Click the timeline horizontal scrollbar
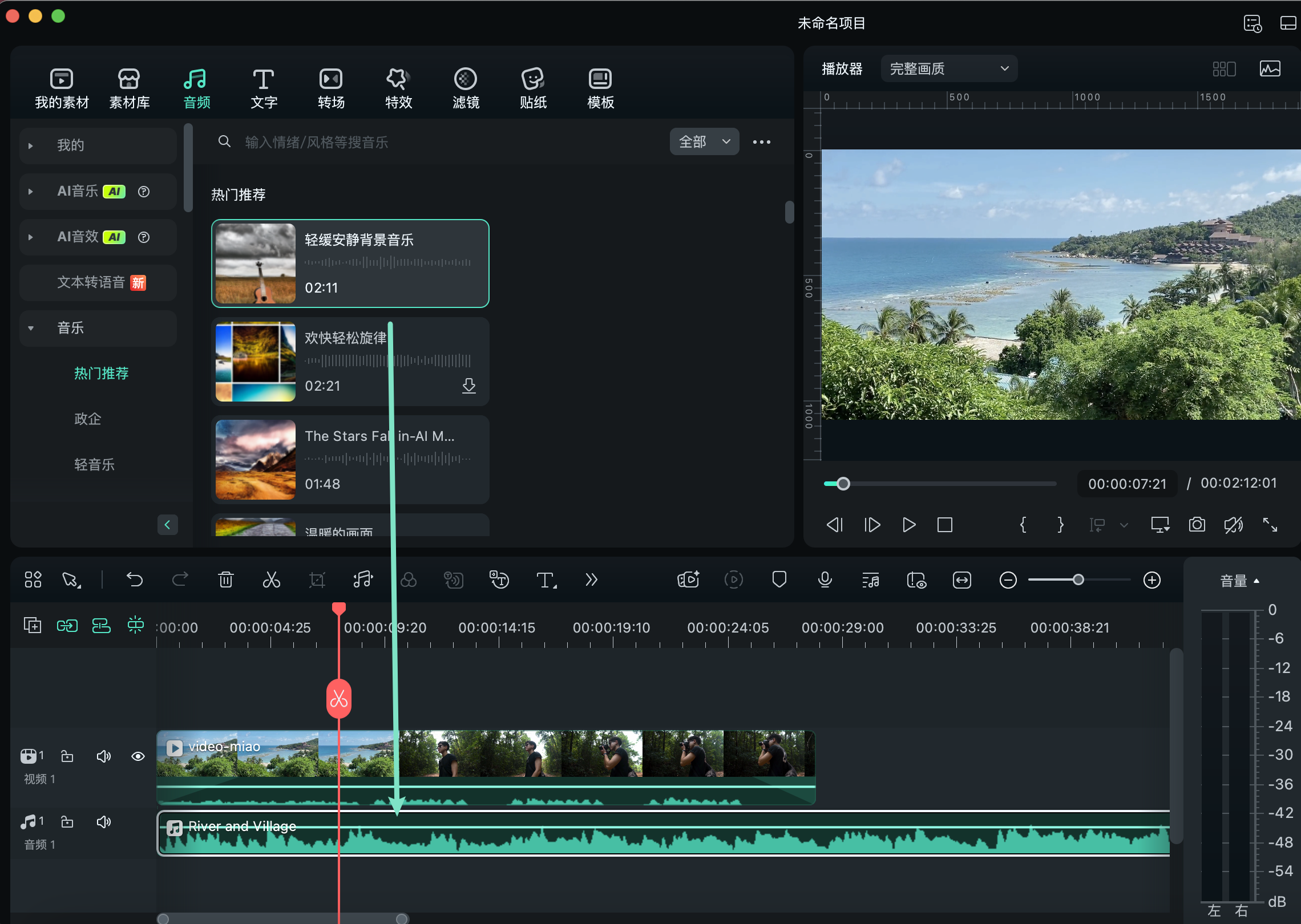Viewport: 1301px width, 924px height. pyautogui.click(x=283, y=918)
